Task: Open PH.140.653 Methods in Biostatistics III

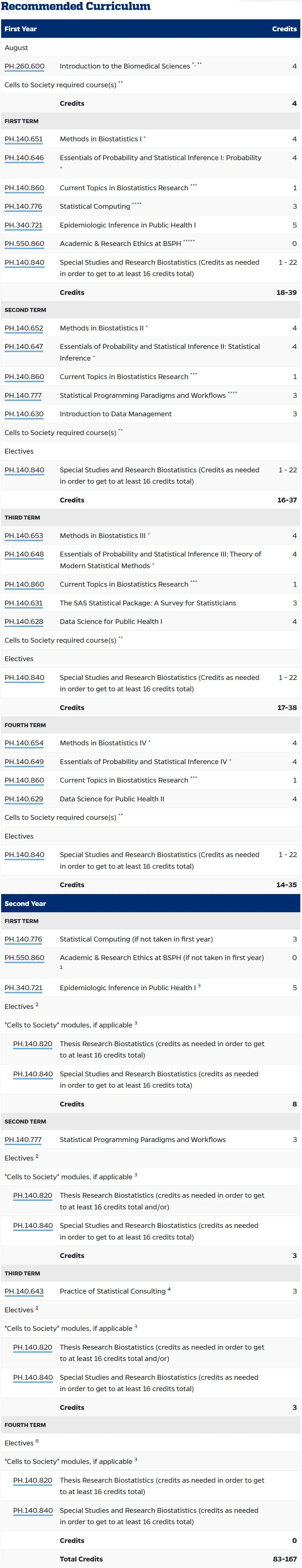Action: coord(24,536)
